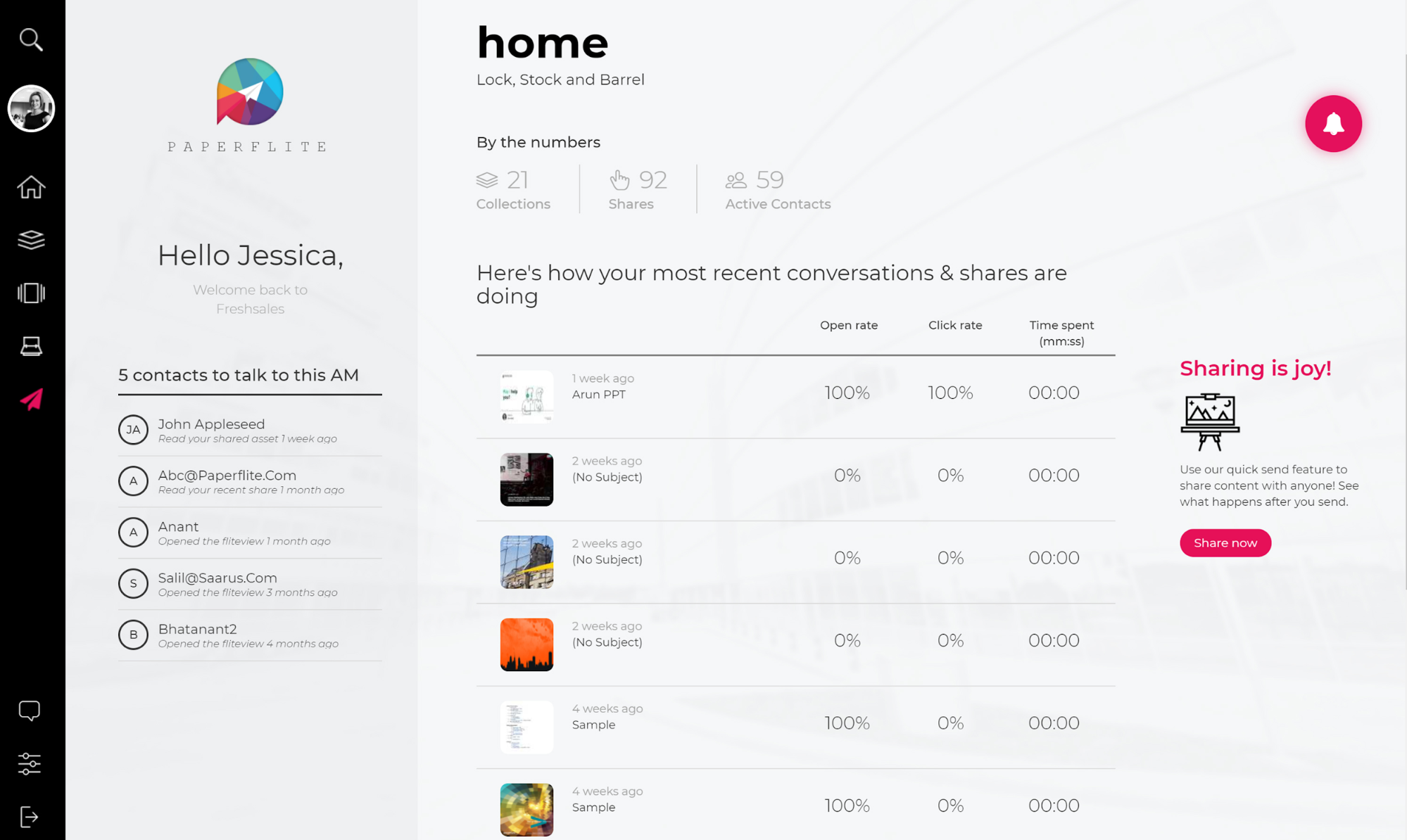View the 59 Active Contacts stat
This screenshot has width=1407, height=840.
[x=778, y=189]
